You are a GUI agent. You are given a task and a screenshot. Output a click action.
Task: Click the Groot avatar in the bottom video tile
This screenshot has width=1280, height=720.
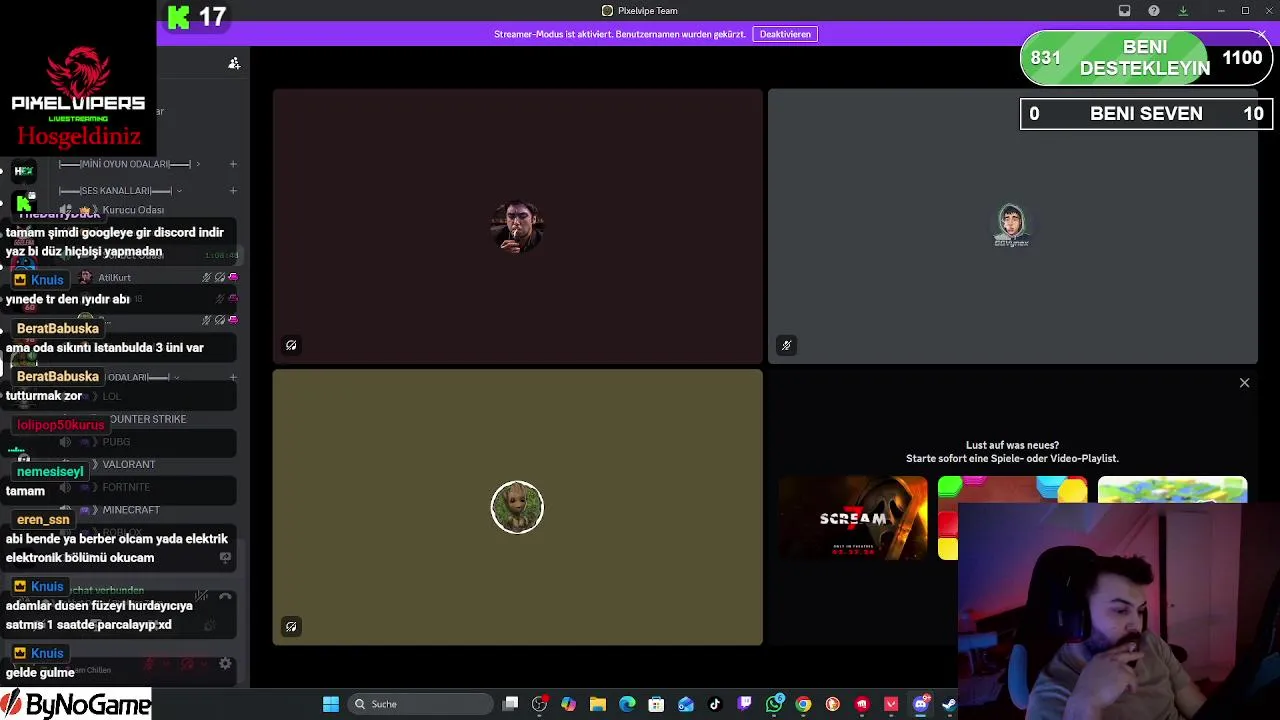(x=517, y=507)
